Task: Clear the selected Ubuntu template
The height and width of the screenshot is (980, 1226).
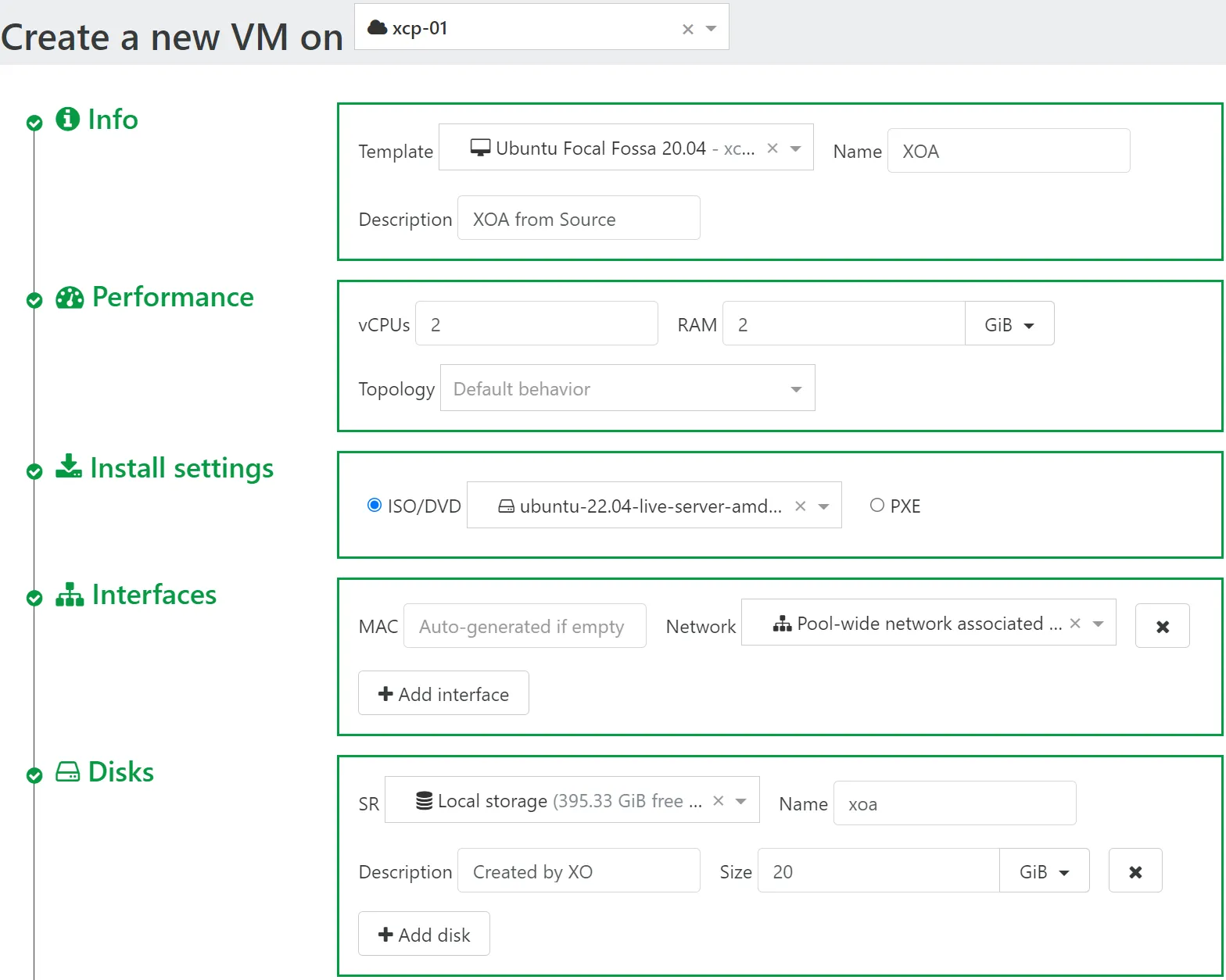Action: (x=773, y=148)
